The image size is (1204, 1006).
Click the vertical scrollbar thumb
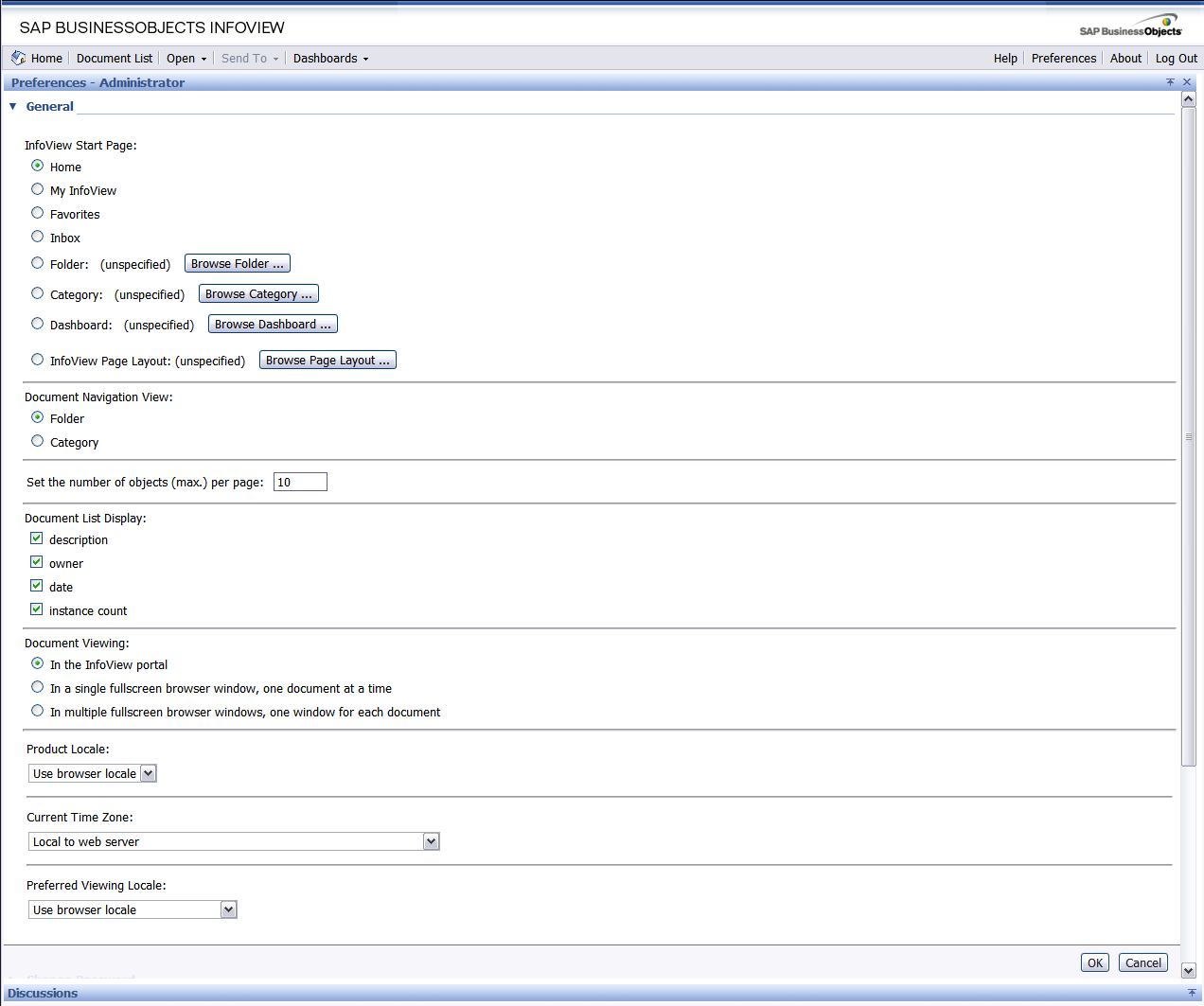[1189, 437]
